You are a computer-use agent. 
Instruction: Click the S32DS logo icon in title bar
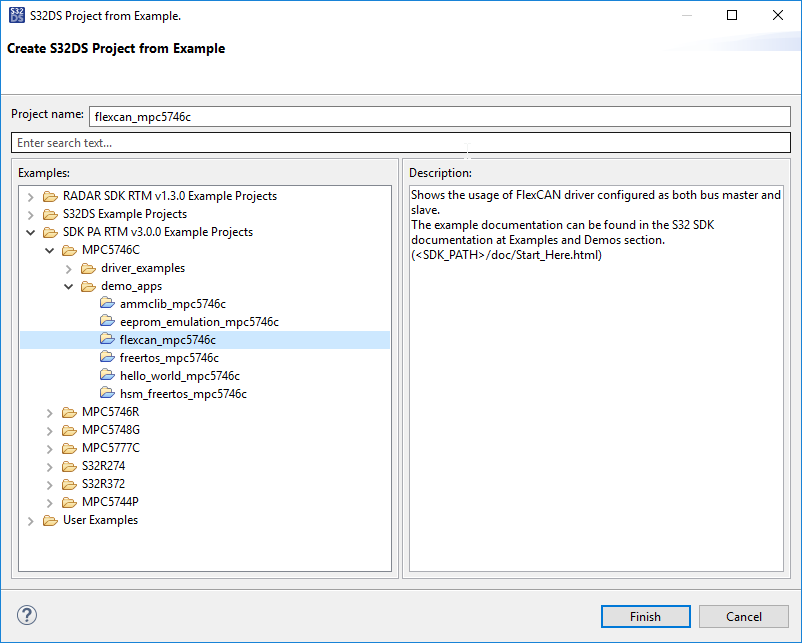point(17,16)
